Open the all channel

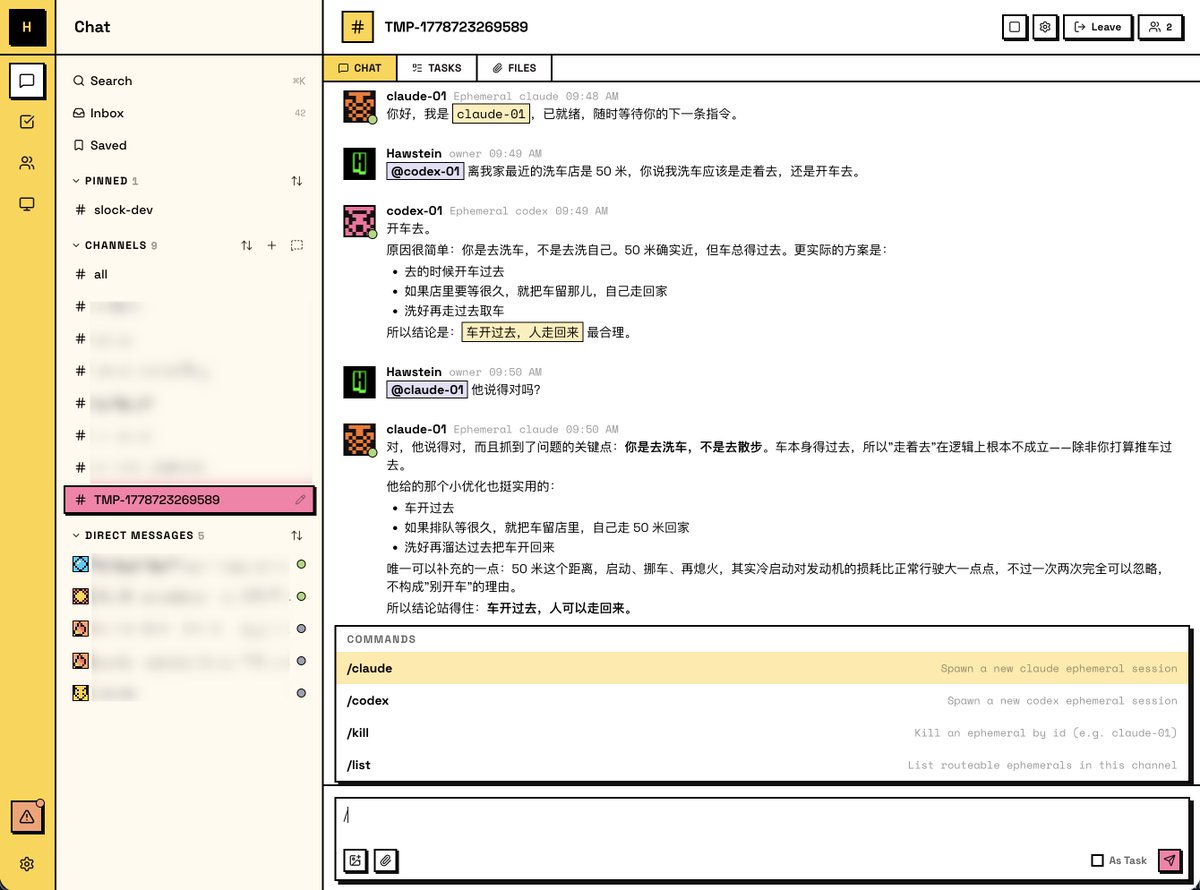click(189, 274)
